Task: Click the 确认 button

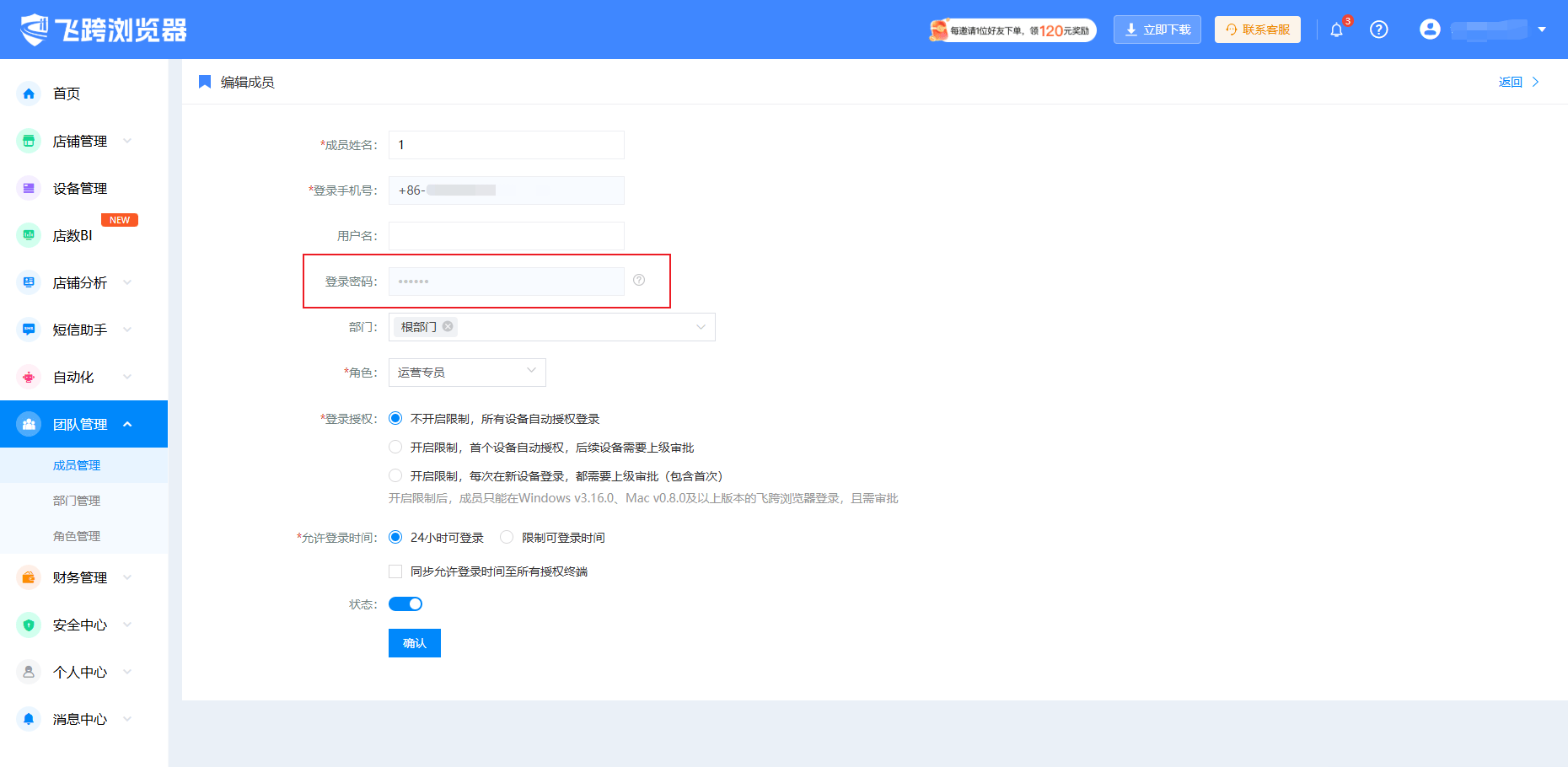Action: click(x=415, y=643)
